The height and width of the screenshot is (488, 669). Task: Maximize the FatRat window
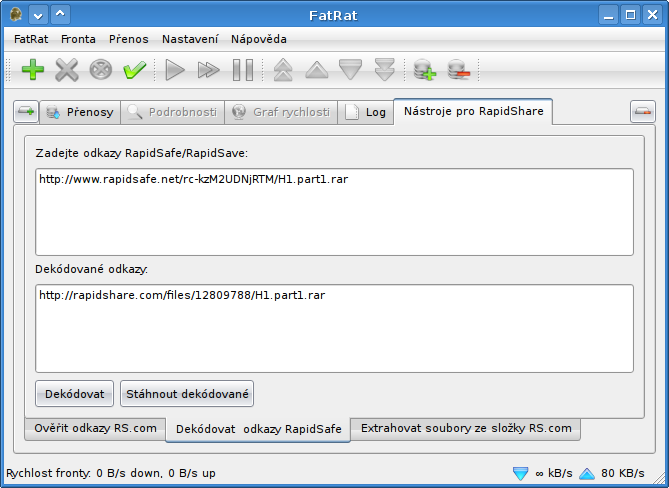point(631,15)
